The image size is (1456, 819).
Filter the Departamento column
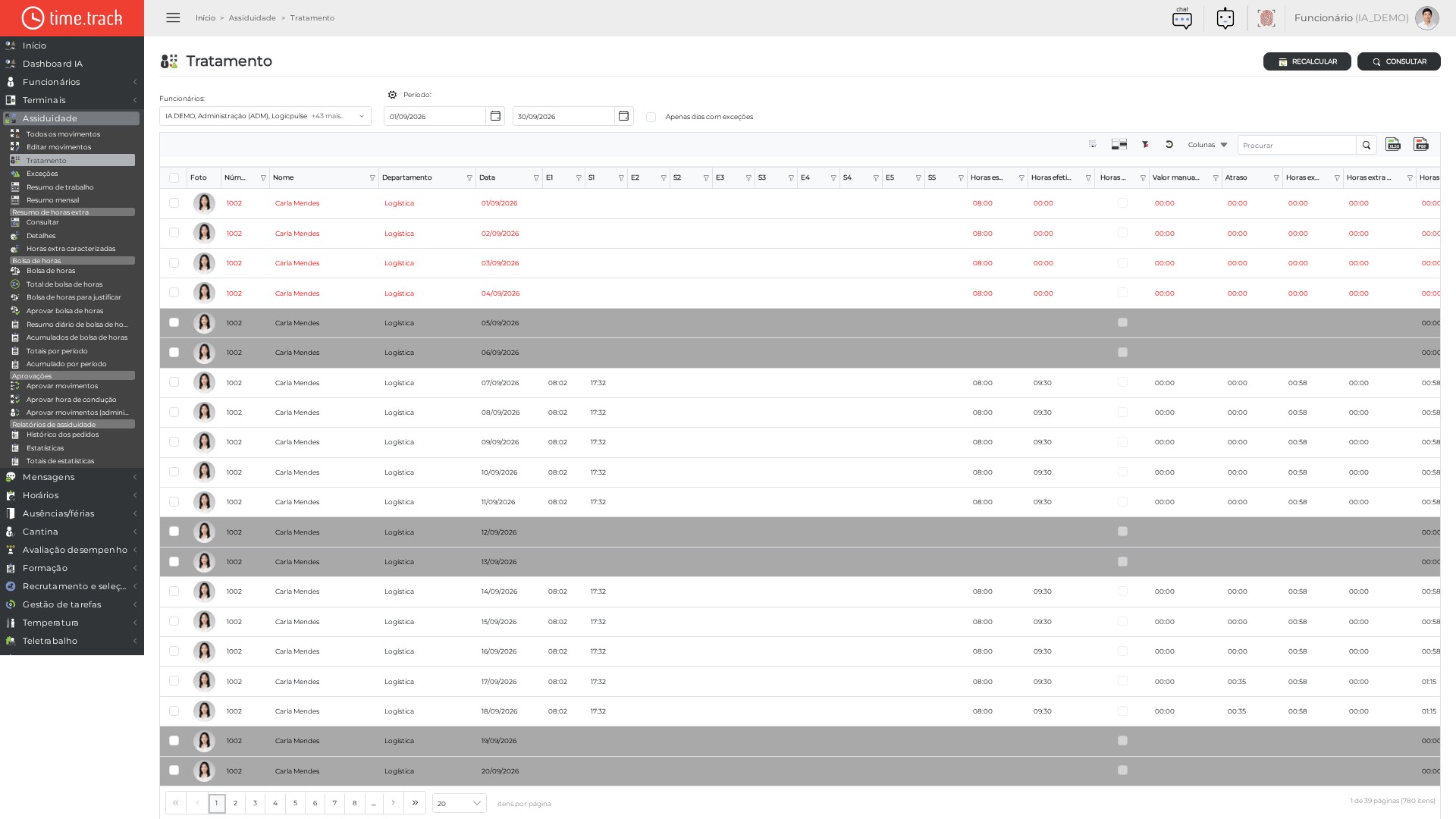click(469, 178)
